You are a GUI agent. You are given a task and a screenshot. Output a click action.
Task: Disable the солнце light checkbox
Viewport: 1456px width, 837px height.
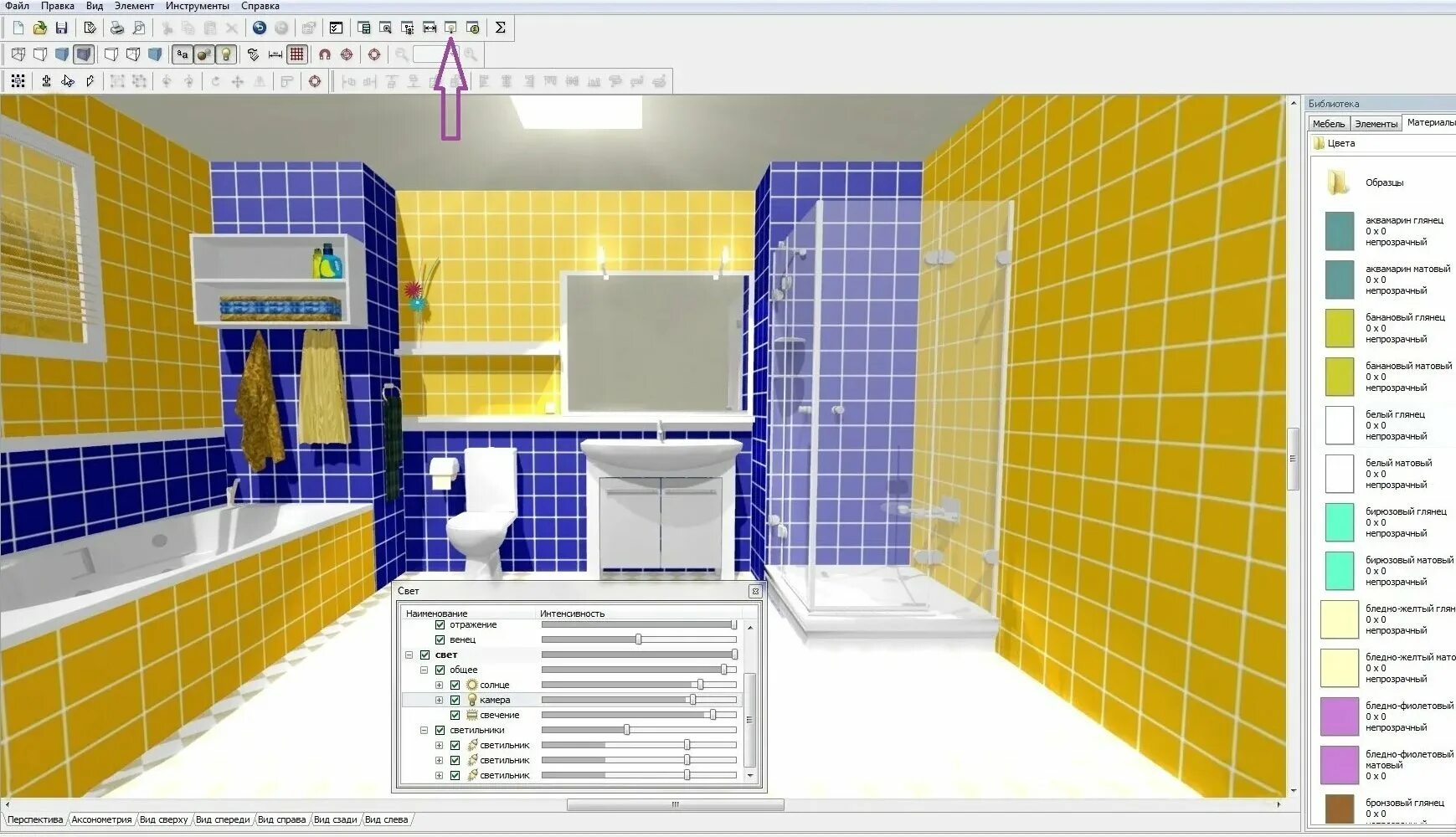[455, 685]
